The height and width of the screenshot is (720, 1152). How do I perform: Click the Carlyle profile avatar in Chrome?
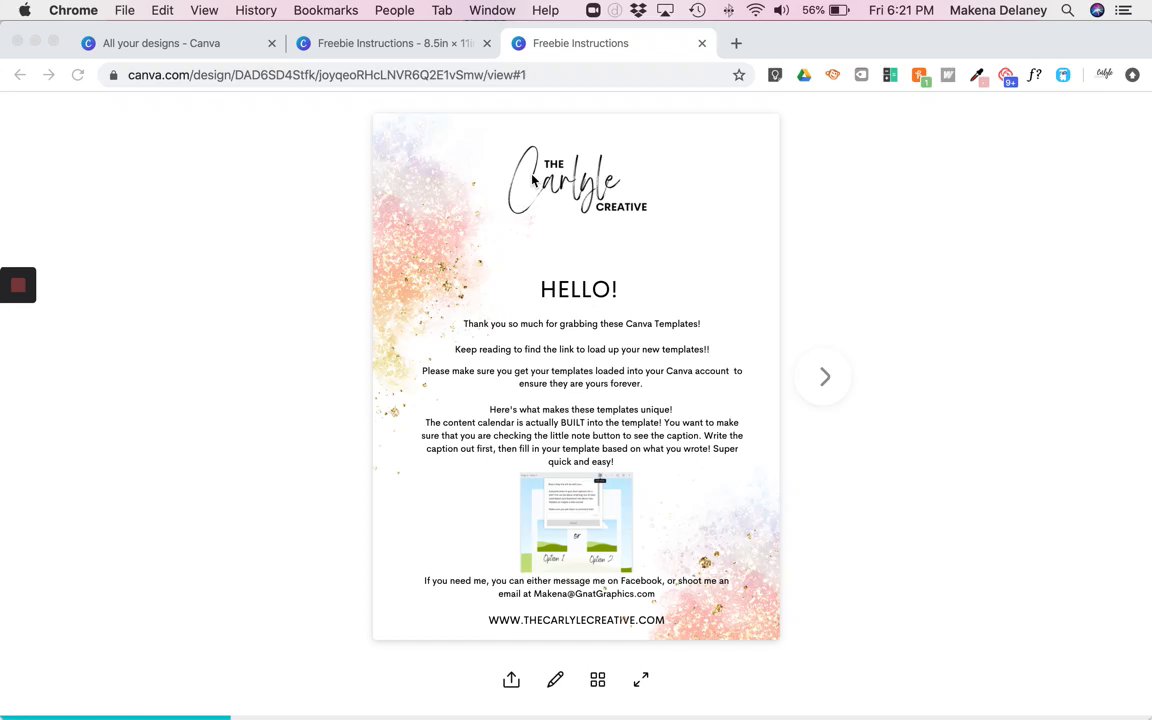(x=1104, y=74)
